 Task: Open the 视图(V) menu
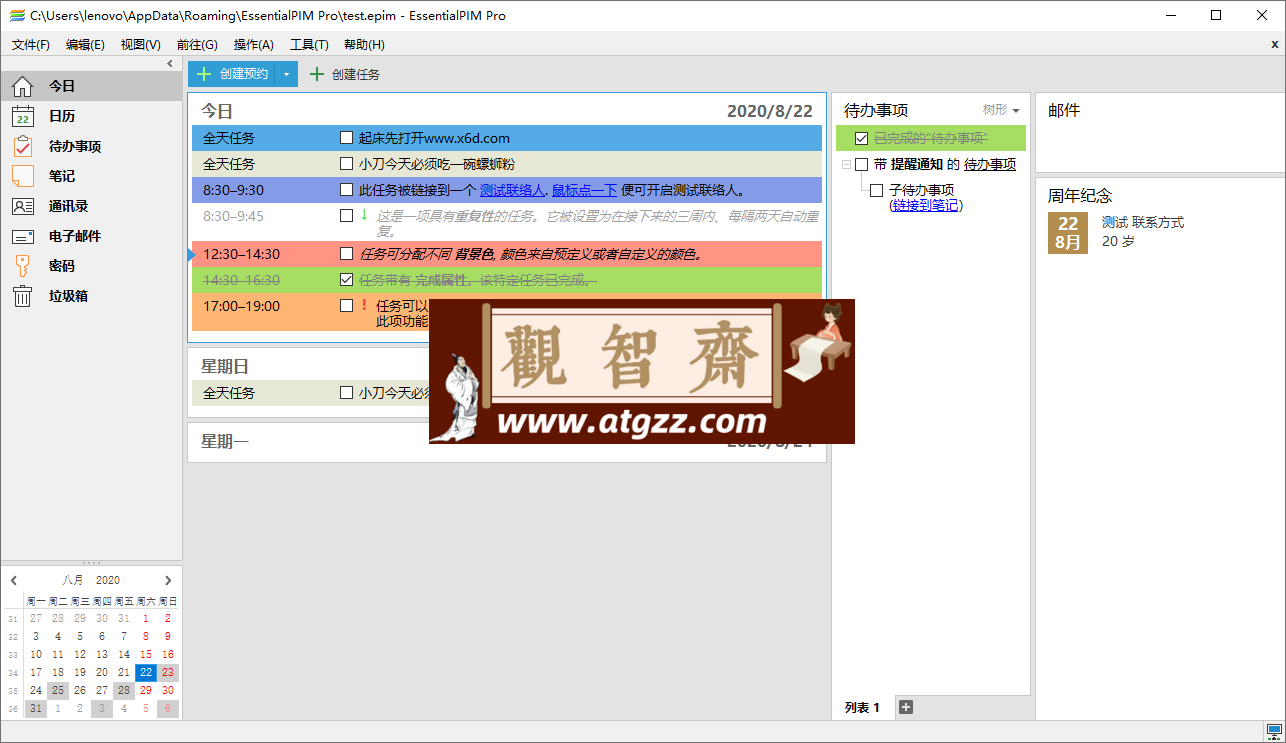[x=140, y=44]
